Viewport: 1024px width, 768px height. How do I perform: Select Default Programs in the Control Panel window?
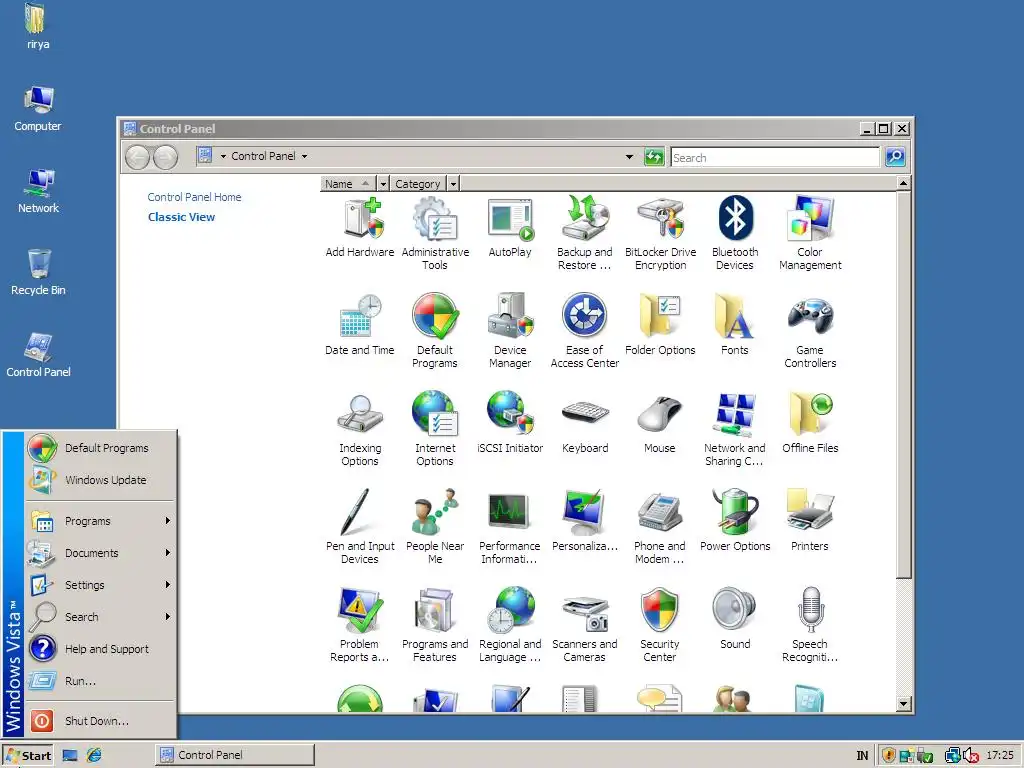tap(435, 331)
